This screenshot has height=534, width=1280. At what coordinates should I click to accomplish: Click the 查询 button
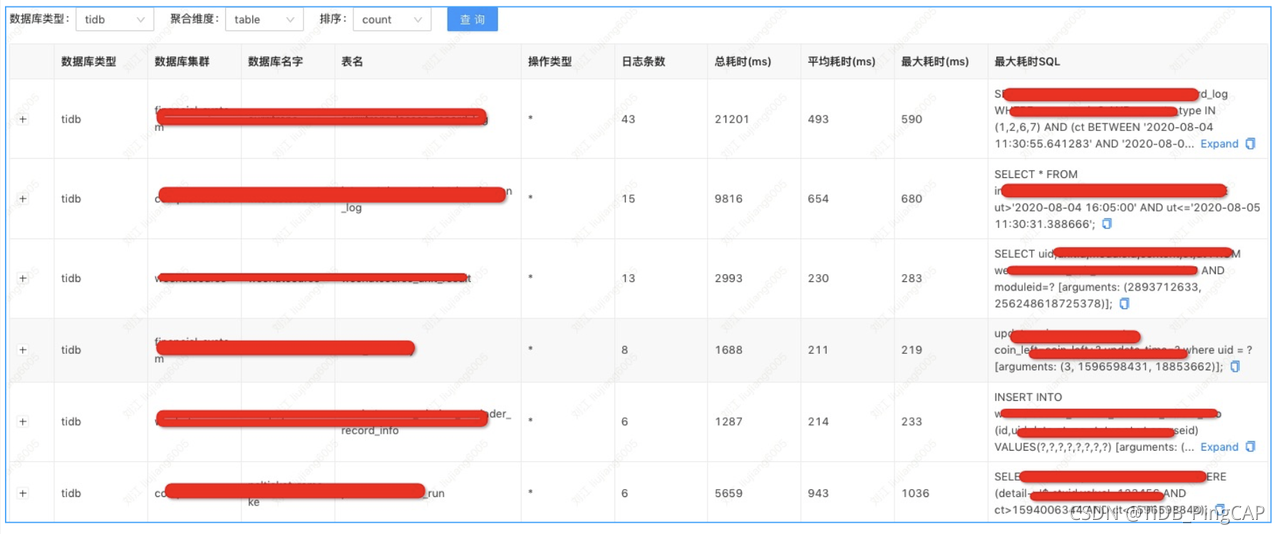(472, 19)
